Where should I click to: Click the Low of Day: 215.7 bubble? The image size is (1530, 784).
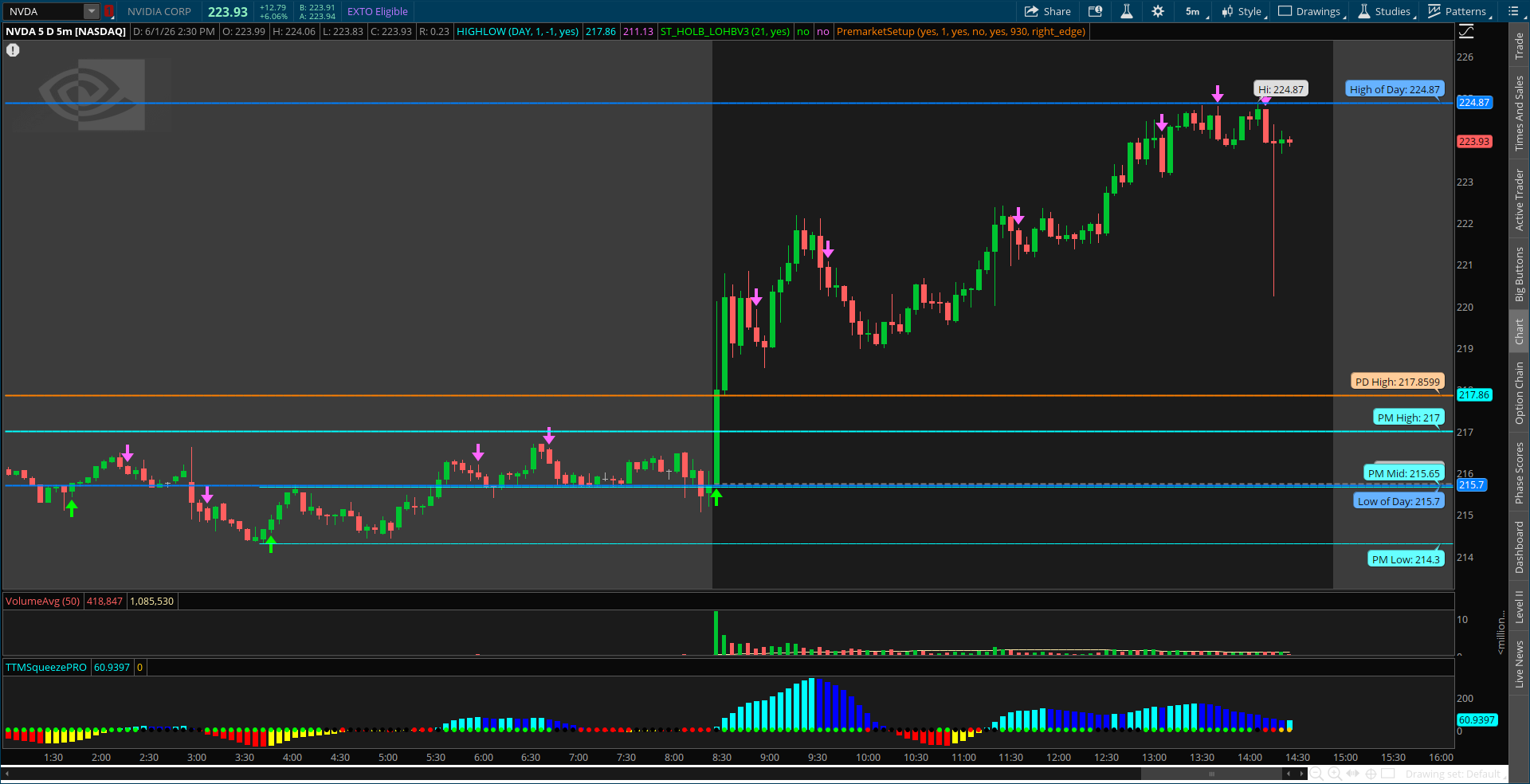tap(1399, 501)
